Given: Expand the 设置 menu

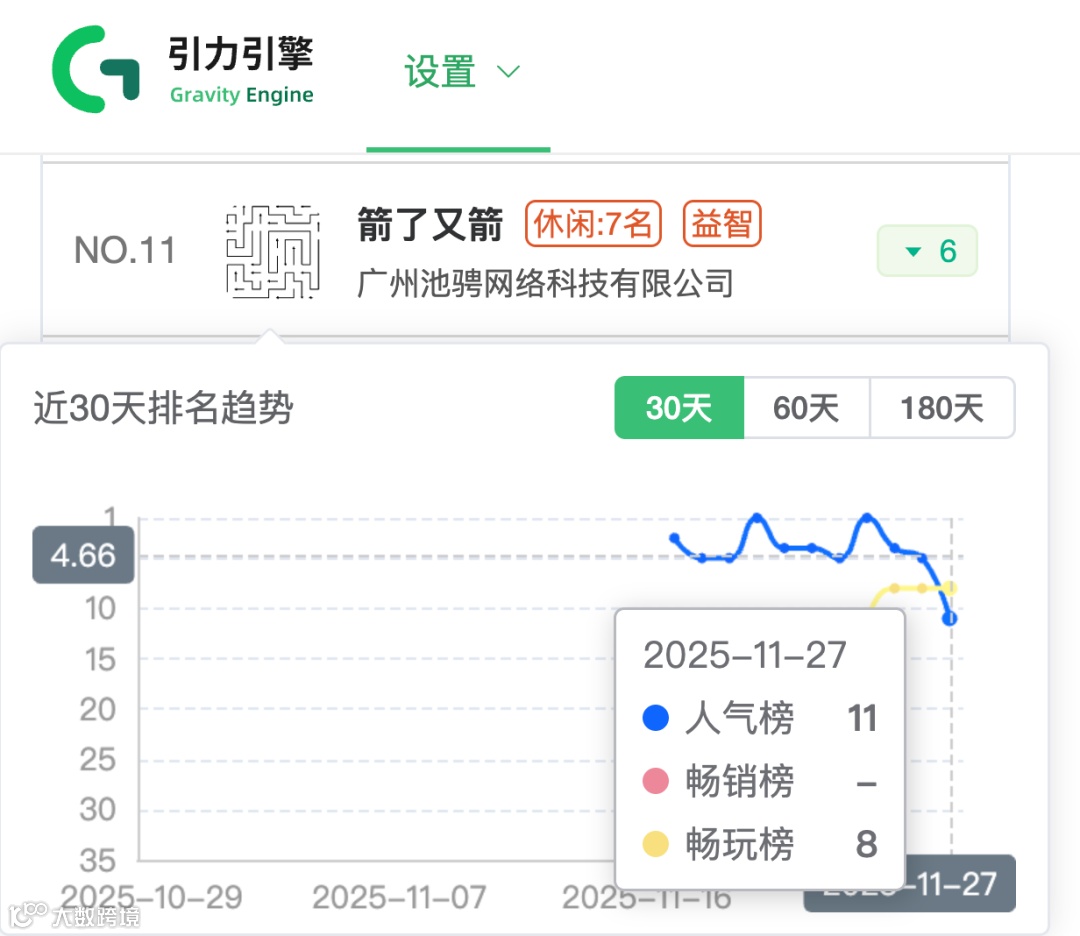Looking at the screenshot, I should [x=440, y=71].
